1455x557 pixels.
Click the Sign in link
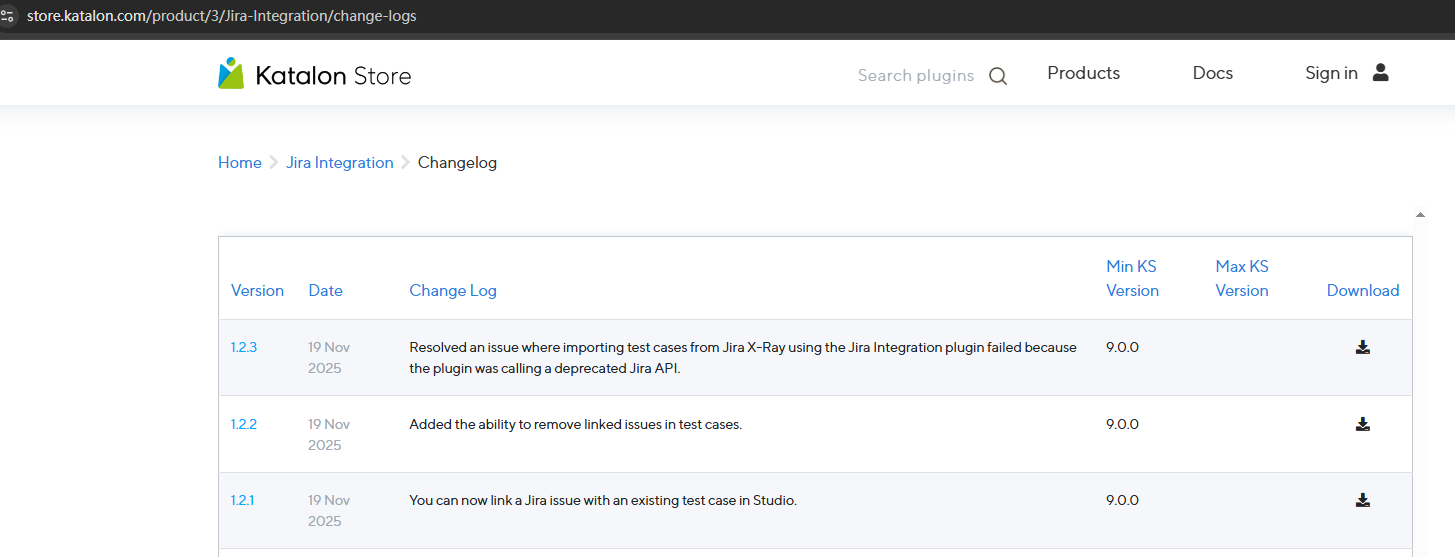click(1331, 73)
